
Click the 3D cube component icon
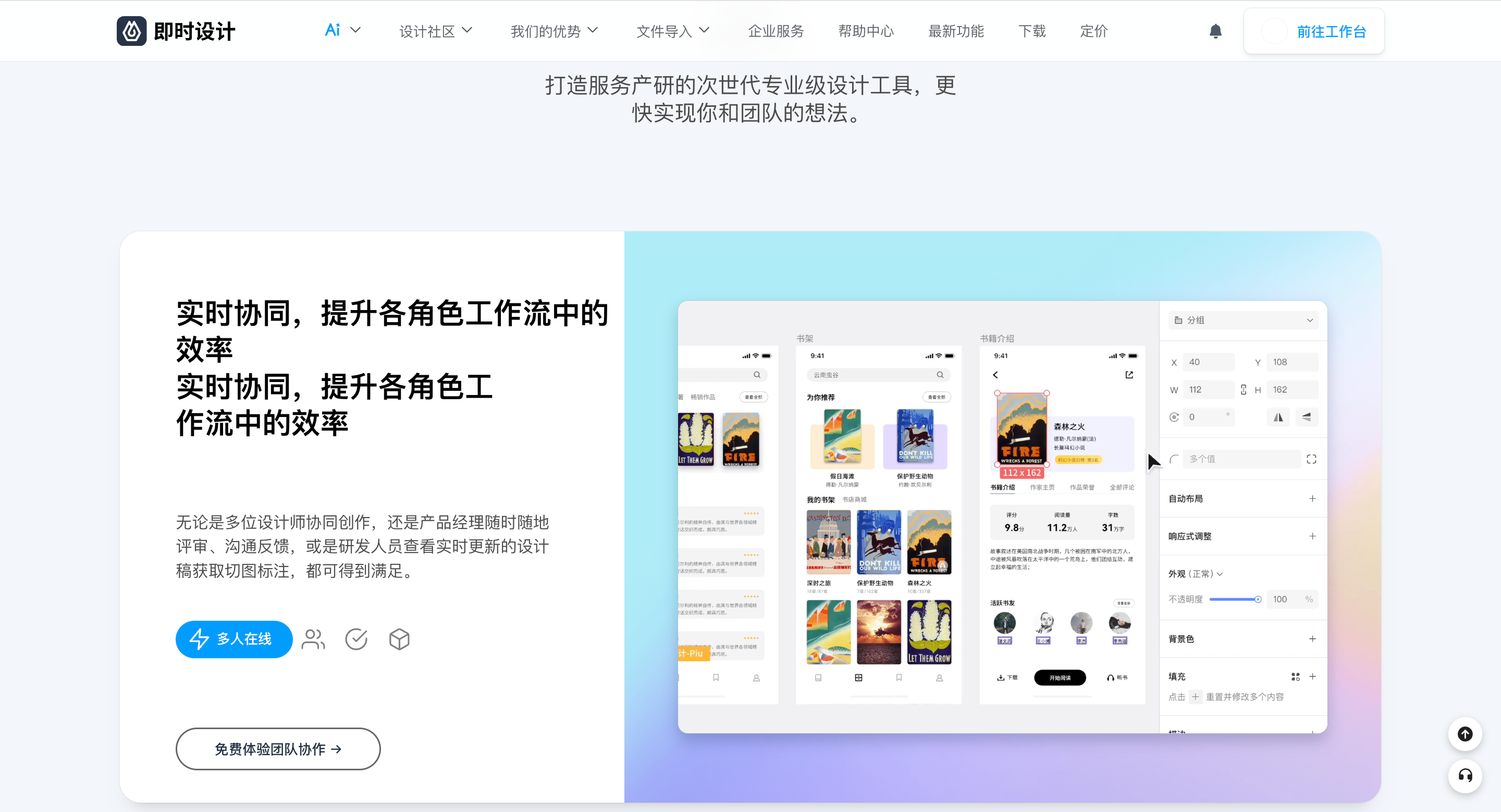[x=399, y=639]
